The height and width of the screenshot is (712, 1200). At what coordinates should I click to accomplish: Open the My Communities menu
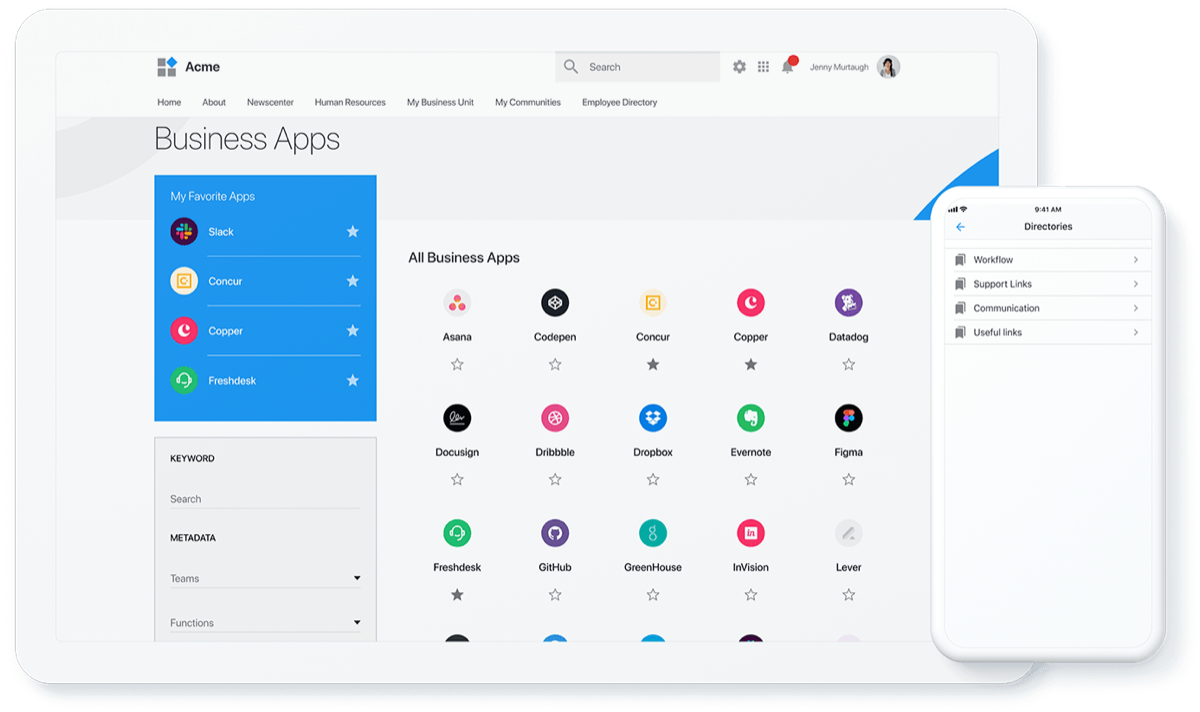click(528, 102)
